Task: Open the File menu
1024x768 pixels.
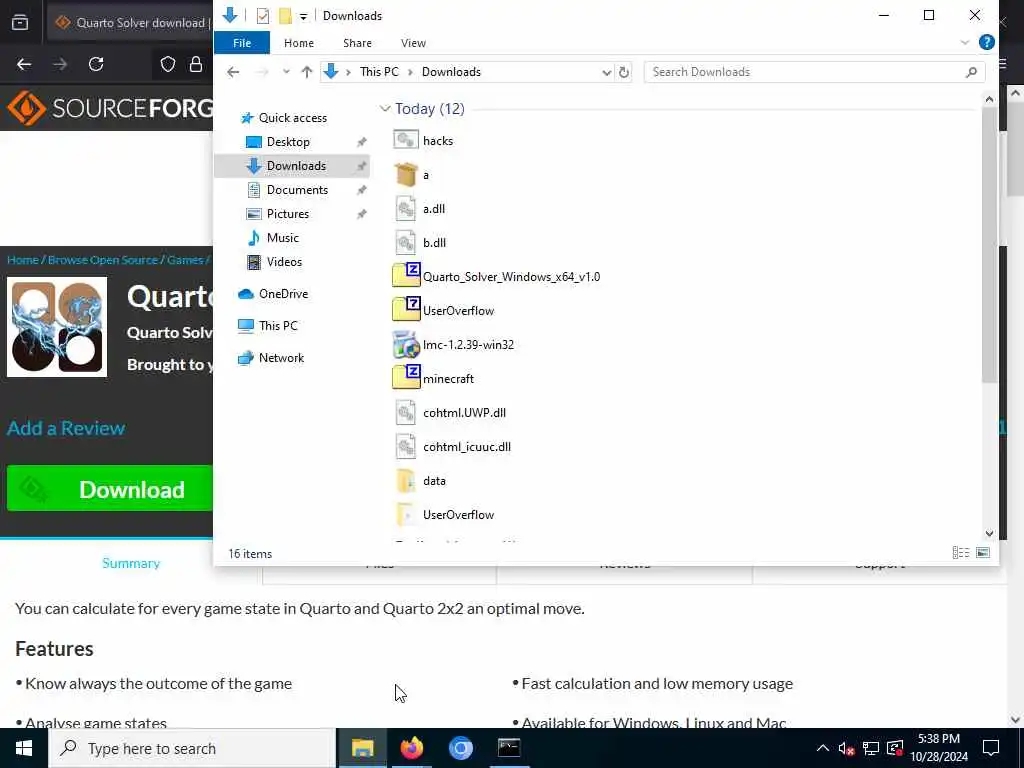Action: click(242, 42)
